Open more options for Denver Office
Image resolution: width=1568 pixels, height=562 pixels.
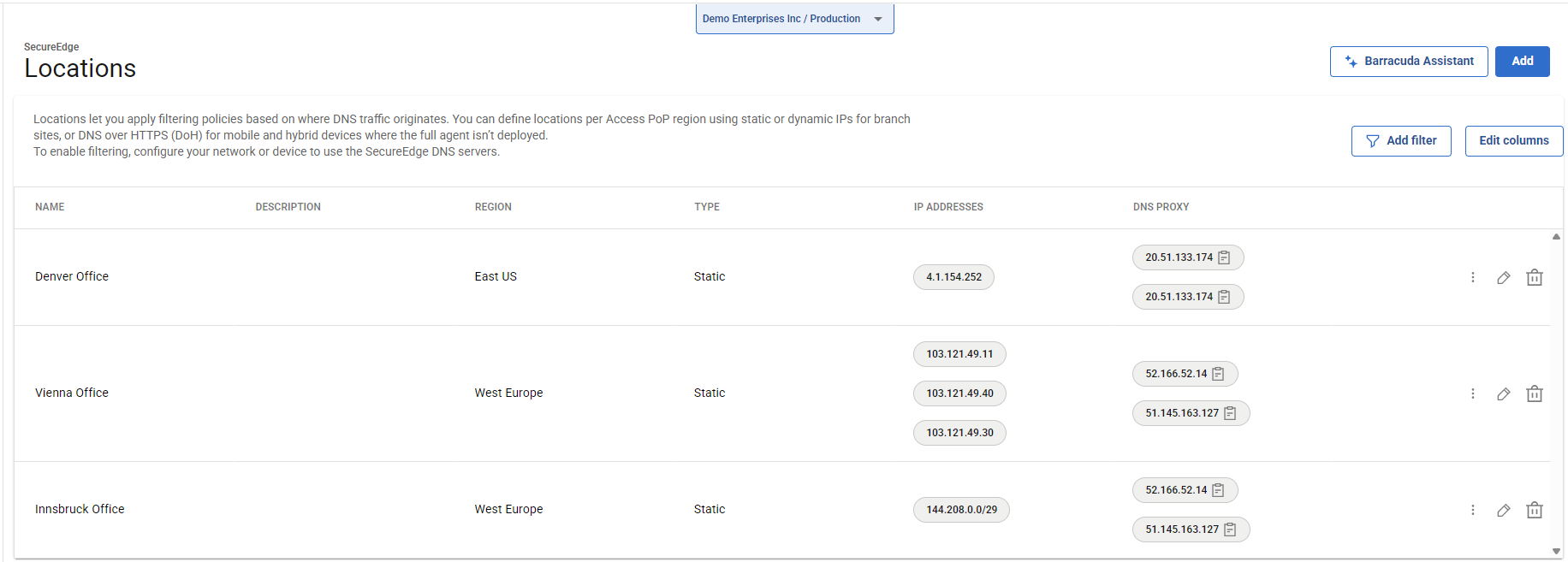click(x=1472, y=277)
